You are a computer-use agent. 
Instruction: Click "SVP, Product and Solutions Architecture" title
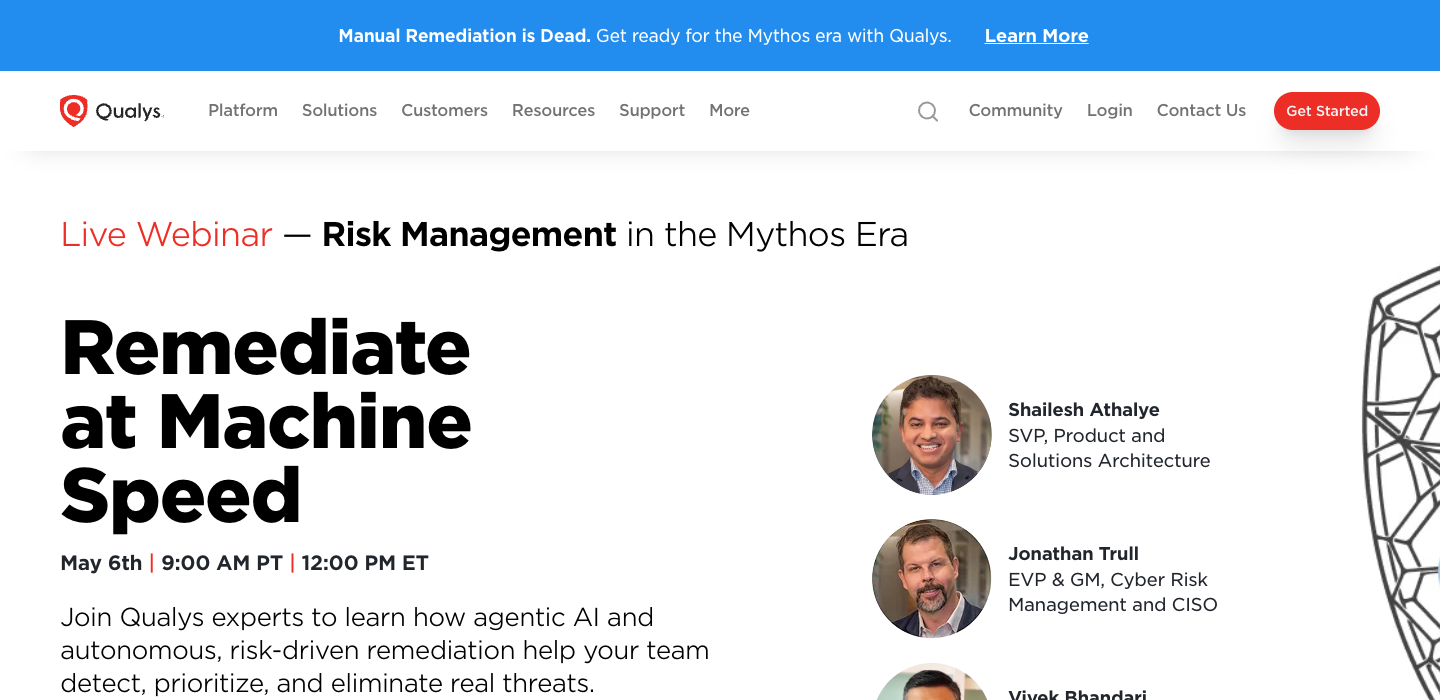(1109, 448)
